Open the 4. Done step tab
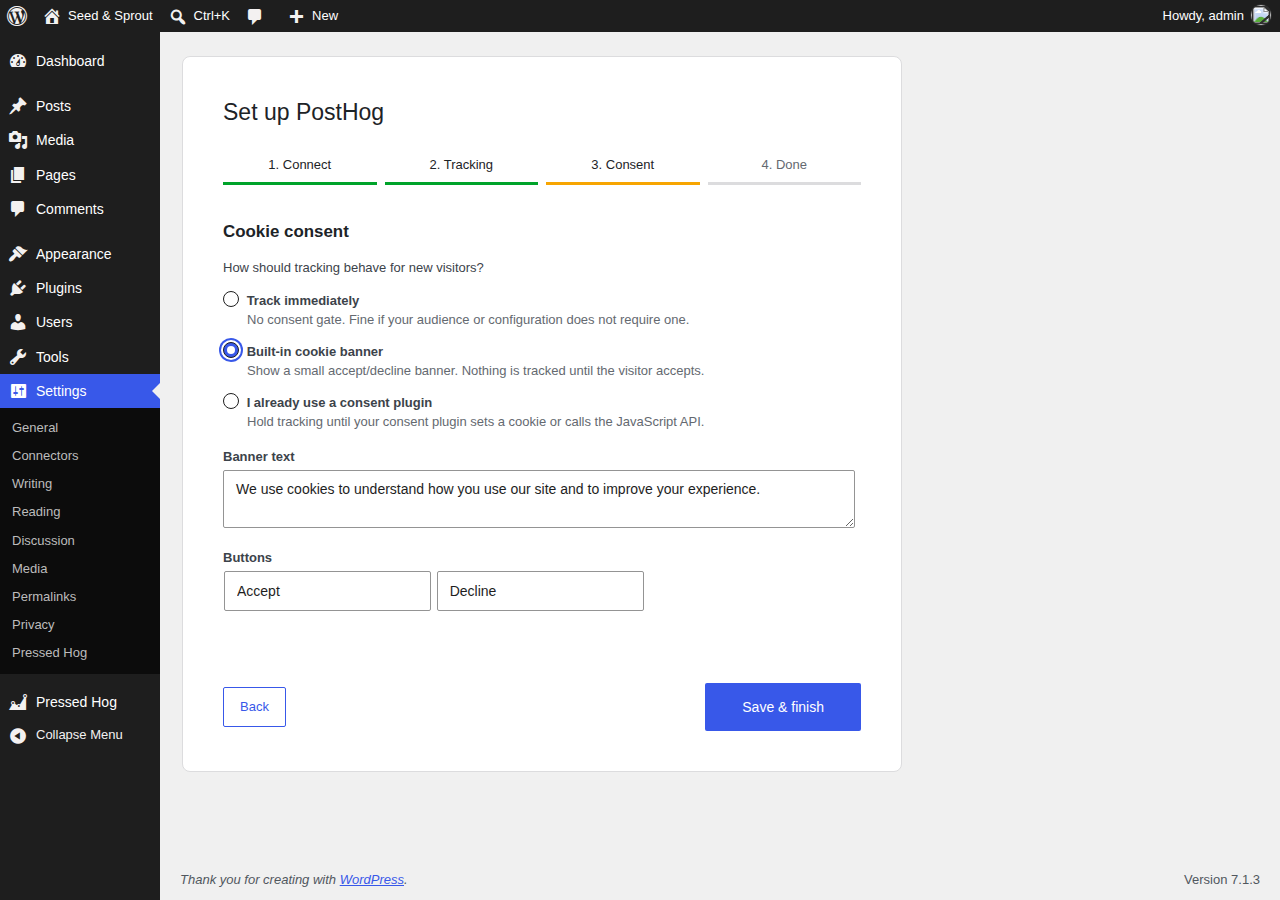1280x900 pixels. point(784,166)
